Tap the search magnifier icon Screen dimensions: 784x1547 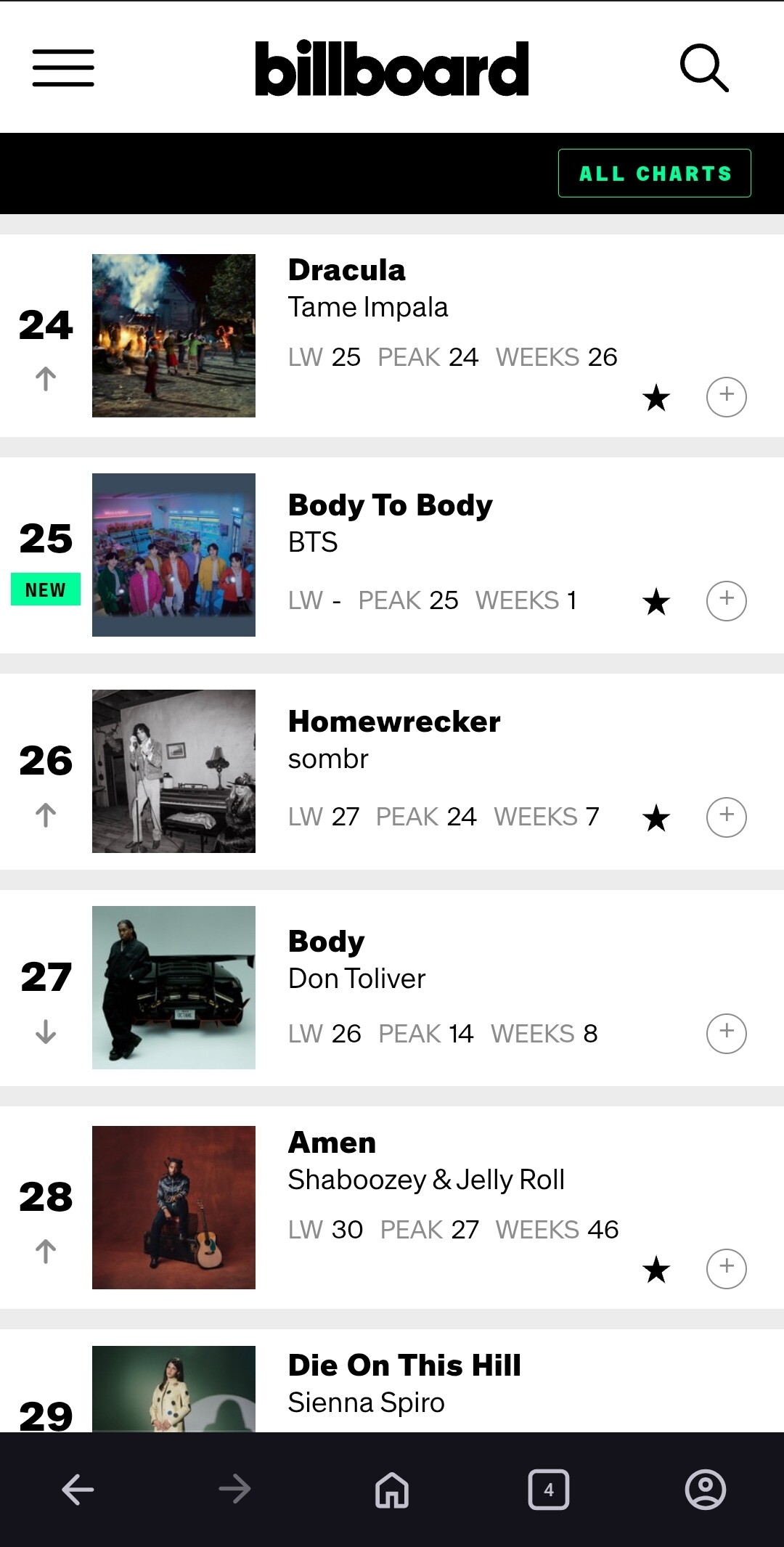(x=703, y=68)
